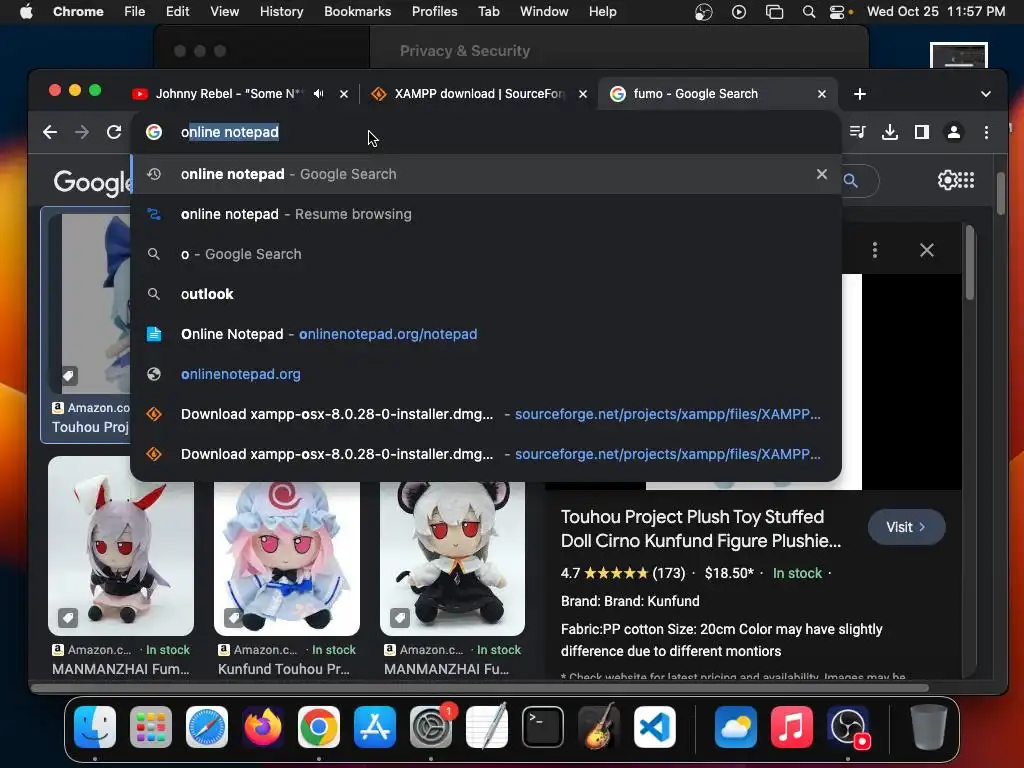1024x768 pixels.
Task: Open Finder from the Dock
Action: pos(95,727)
